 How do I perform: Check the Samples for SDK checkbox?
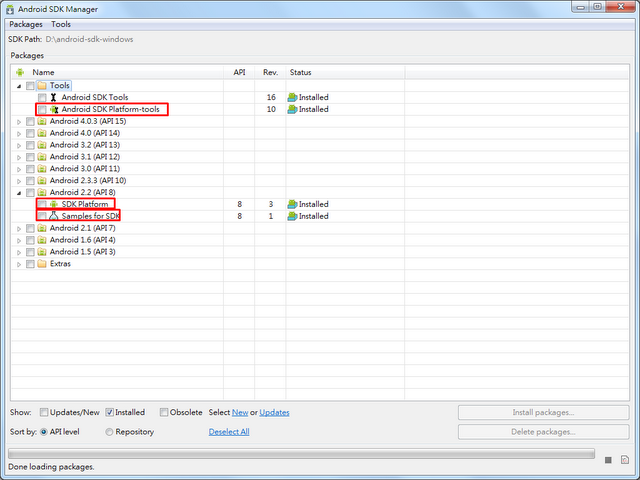(42, 216)
